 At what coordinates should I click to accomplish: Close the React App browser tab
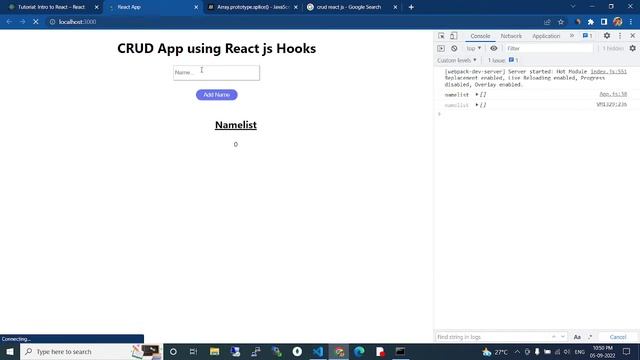196,7
